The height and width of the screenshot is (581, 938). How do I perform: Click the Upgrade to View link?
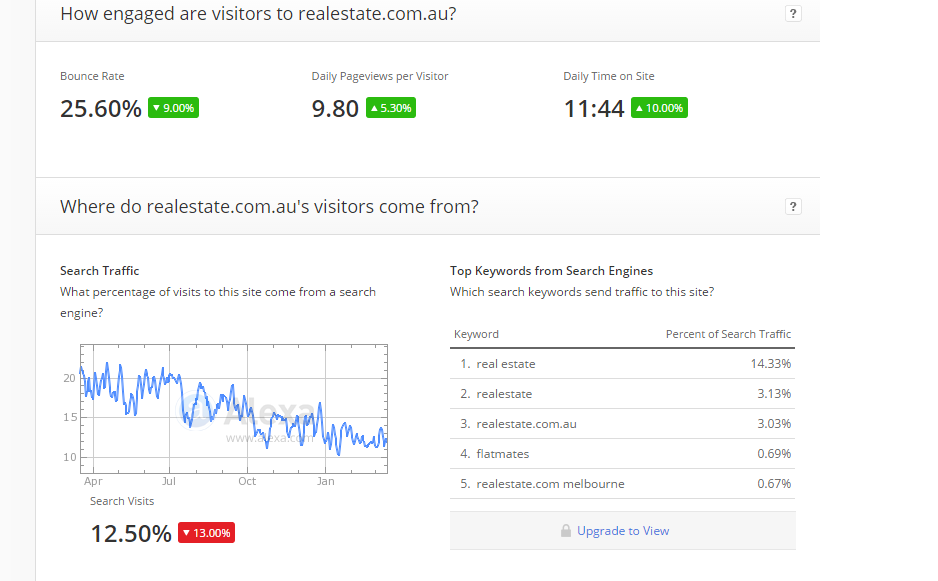pos(623,531)
